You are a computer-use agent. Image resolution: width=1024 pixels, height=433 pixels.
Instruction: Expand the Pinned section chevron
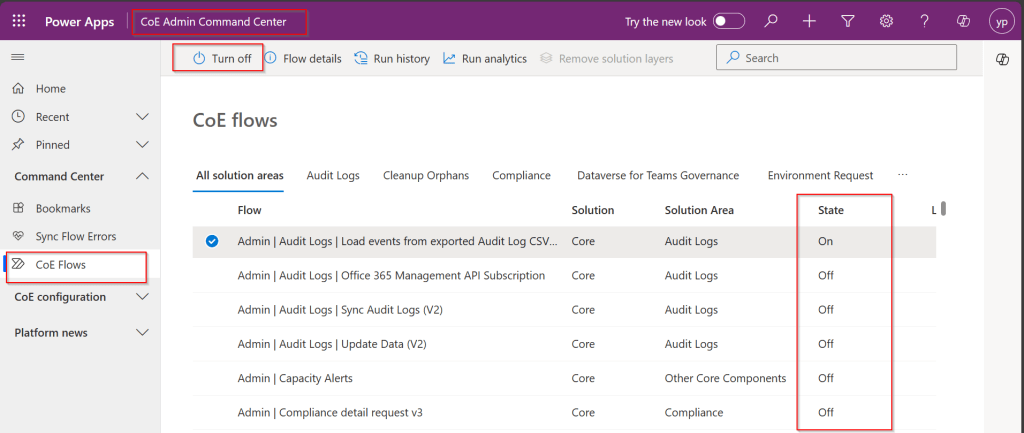tap(142, 145)
